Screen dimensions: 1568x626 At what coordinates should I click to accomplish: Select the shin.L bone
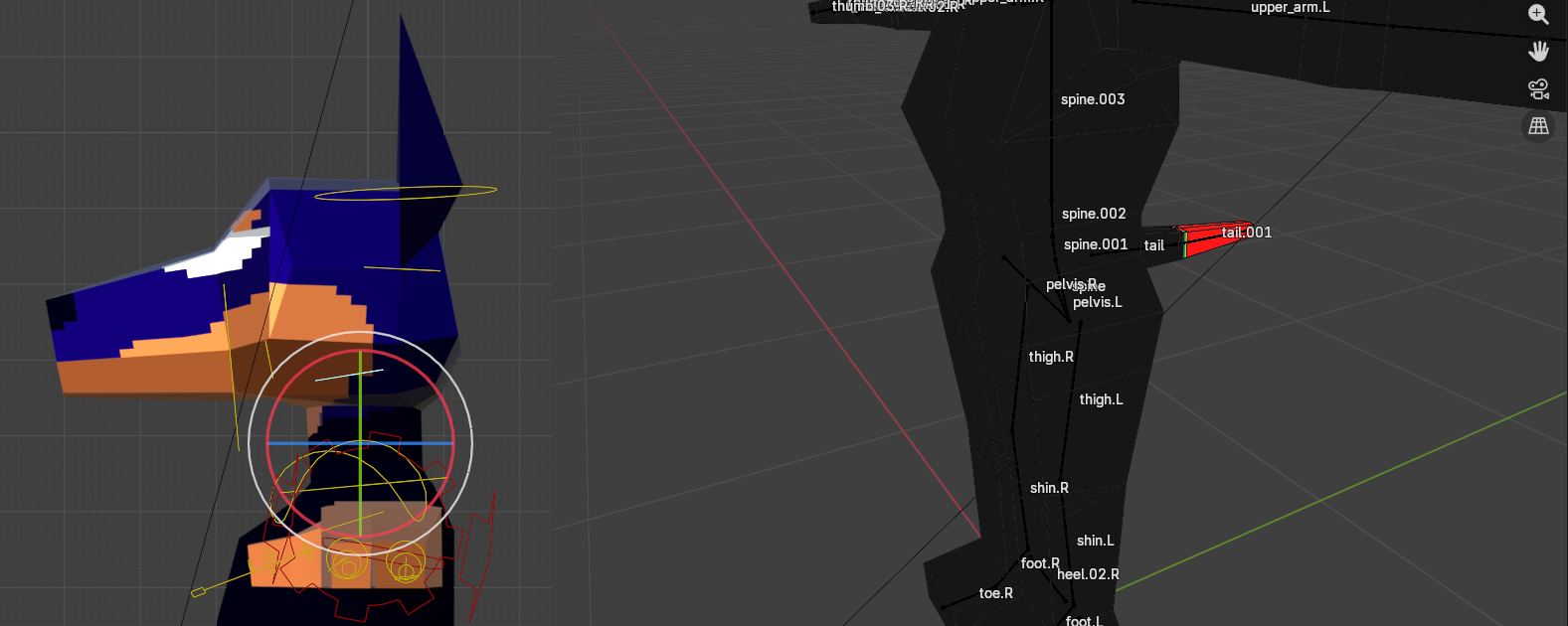tap(1095, 541)
